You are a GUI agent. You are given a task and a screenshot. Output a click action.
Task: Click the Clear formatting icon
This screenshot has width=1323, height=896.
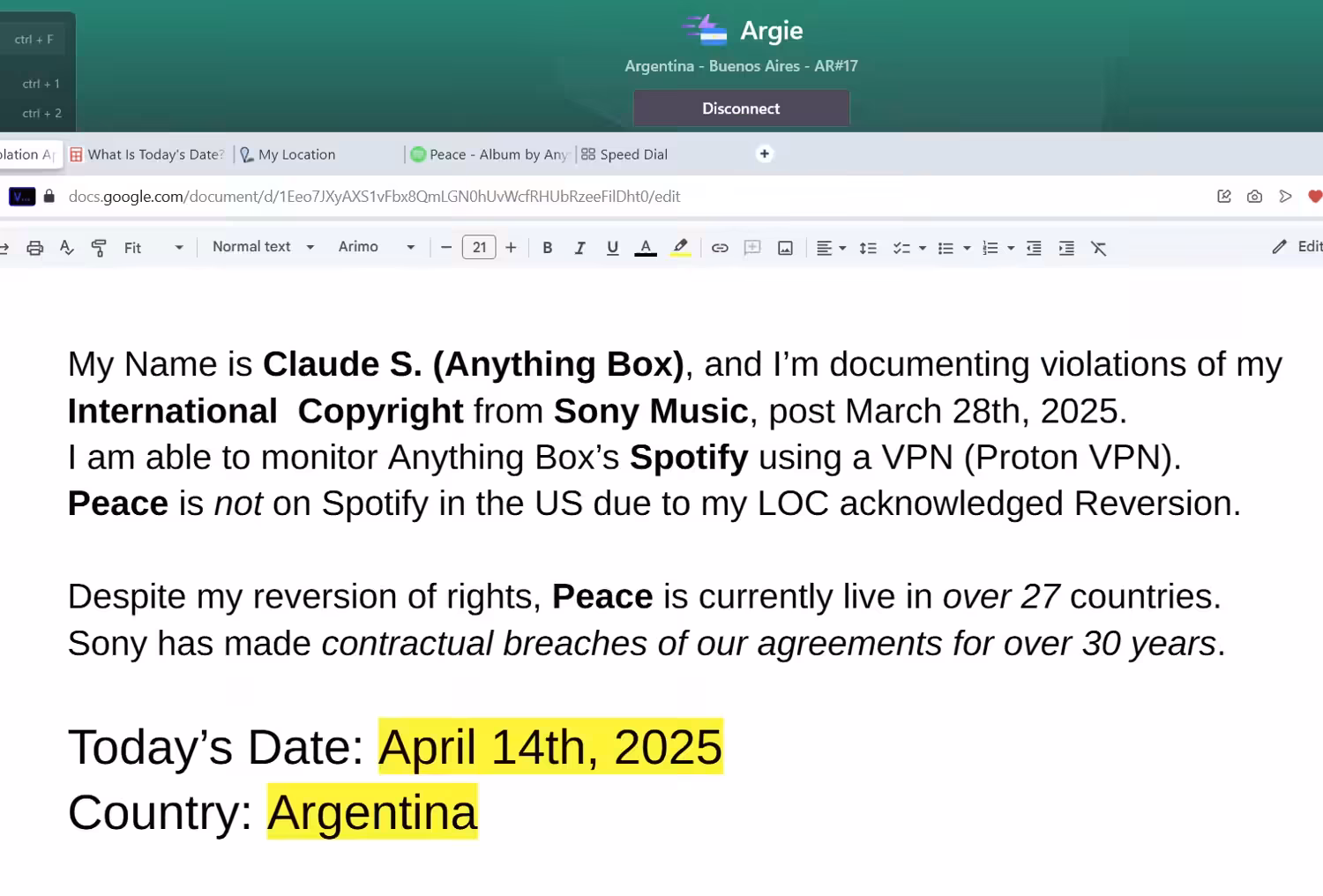pos(1098,248)
